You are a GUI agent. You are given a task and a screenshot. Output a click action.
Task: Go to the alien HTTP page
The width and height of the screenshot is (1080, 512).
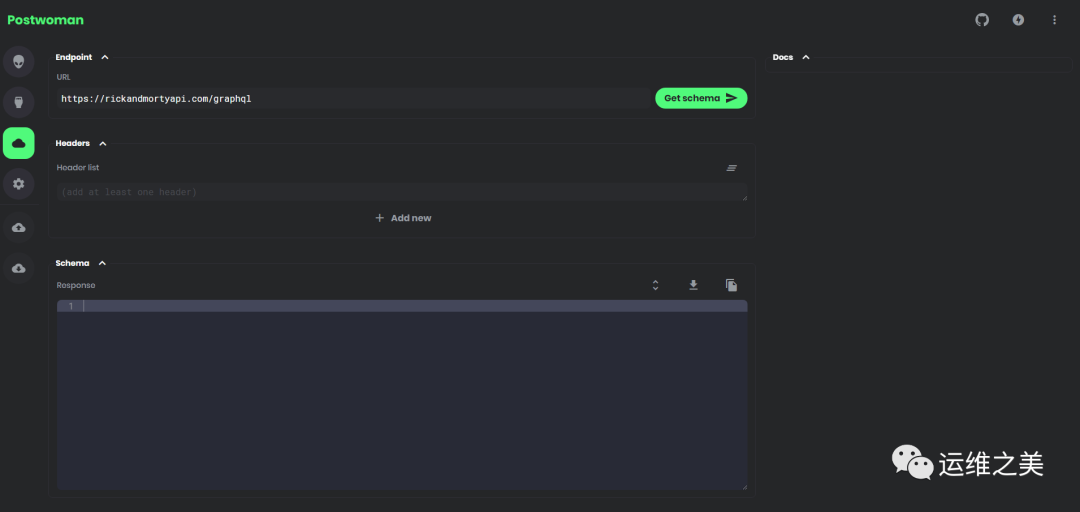(x=19, y=62)
